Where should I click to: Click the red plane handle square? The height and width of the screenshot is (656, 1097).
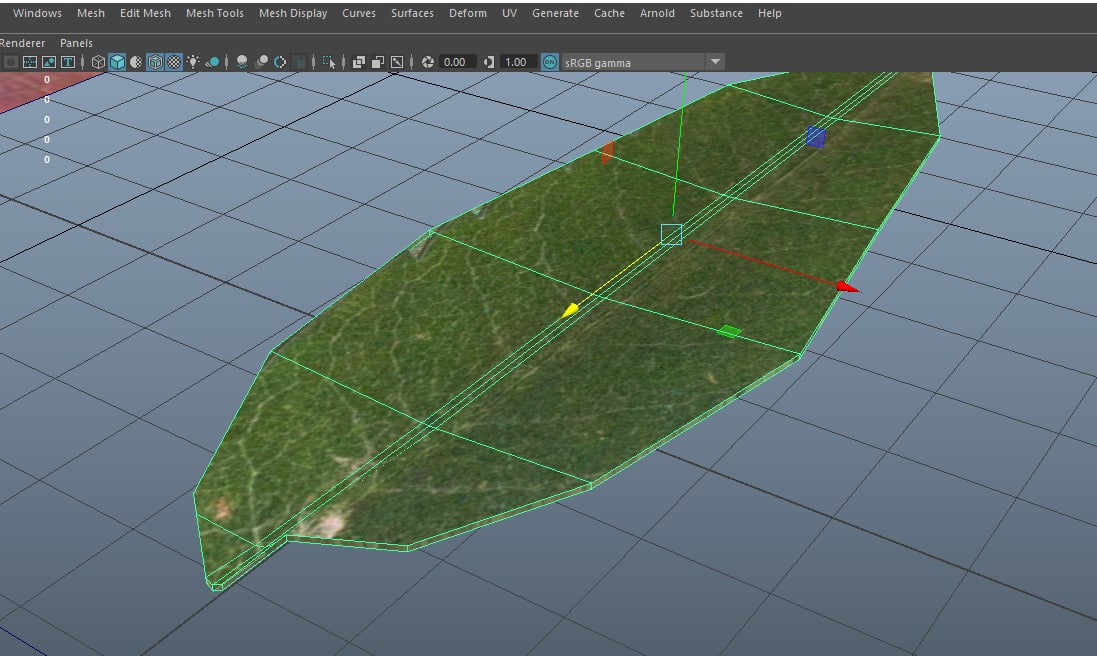click(x=607, y=152)
